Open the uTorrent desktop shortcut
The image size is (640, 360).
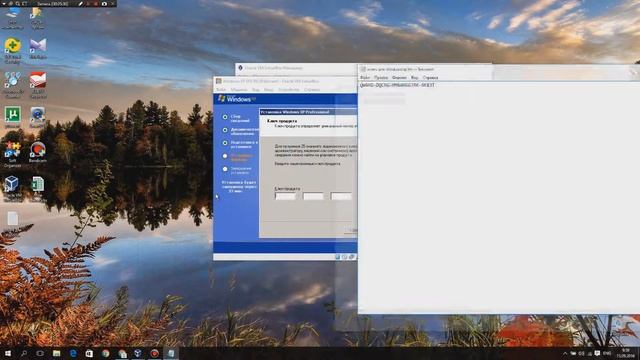coord(13,117)
